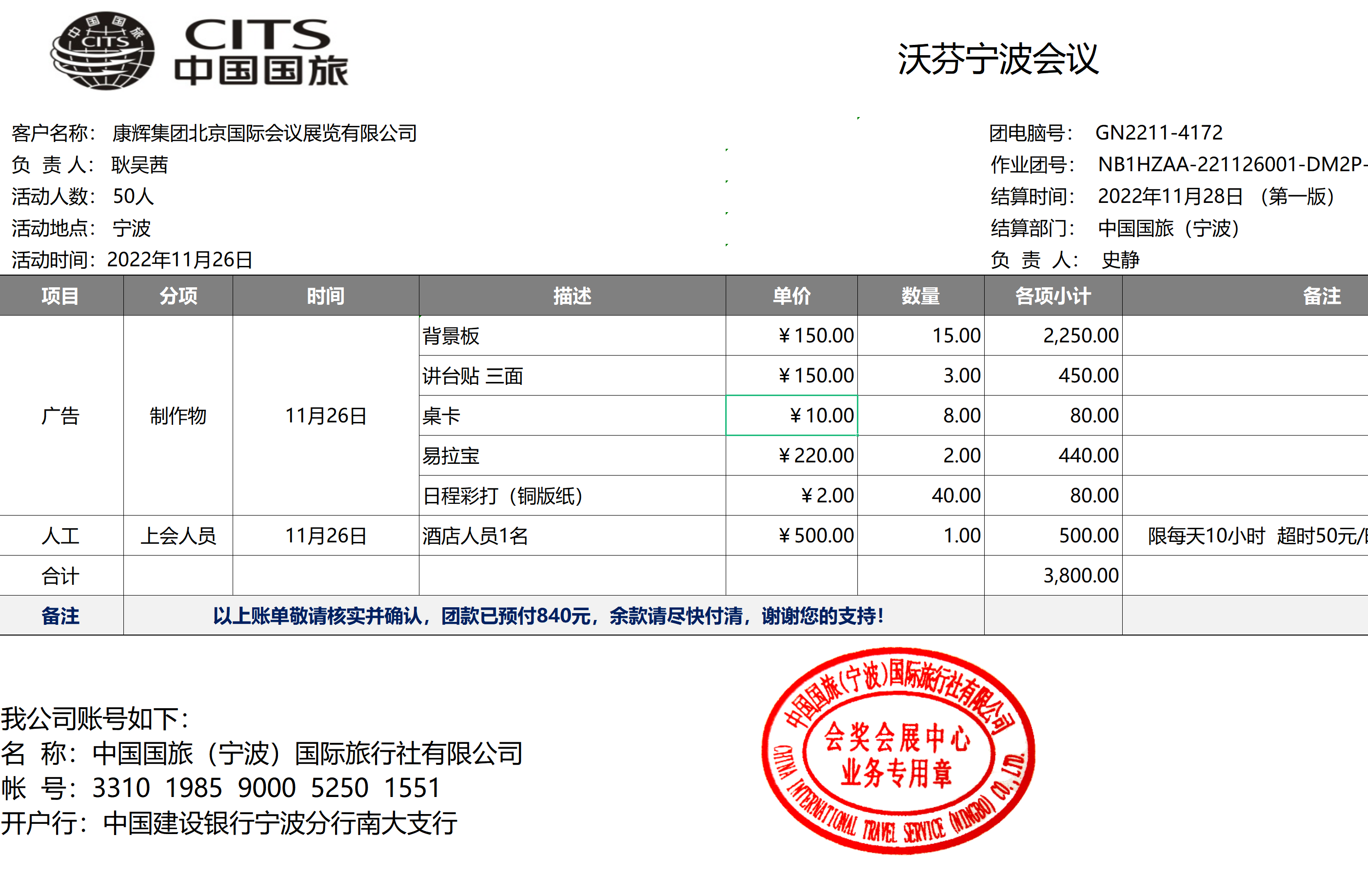Click the total amount cell 3,800.00

point(1052,575)
